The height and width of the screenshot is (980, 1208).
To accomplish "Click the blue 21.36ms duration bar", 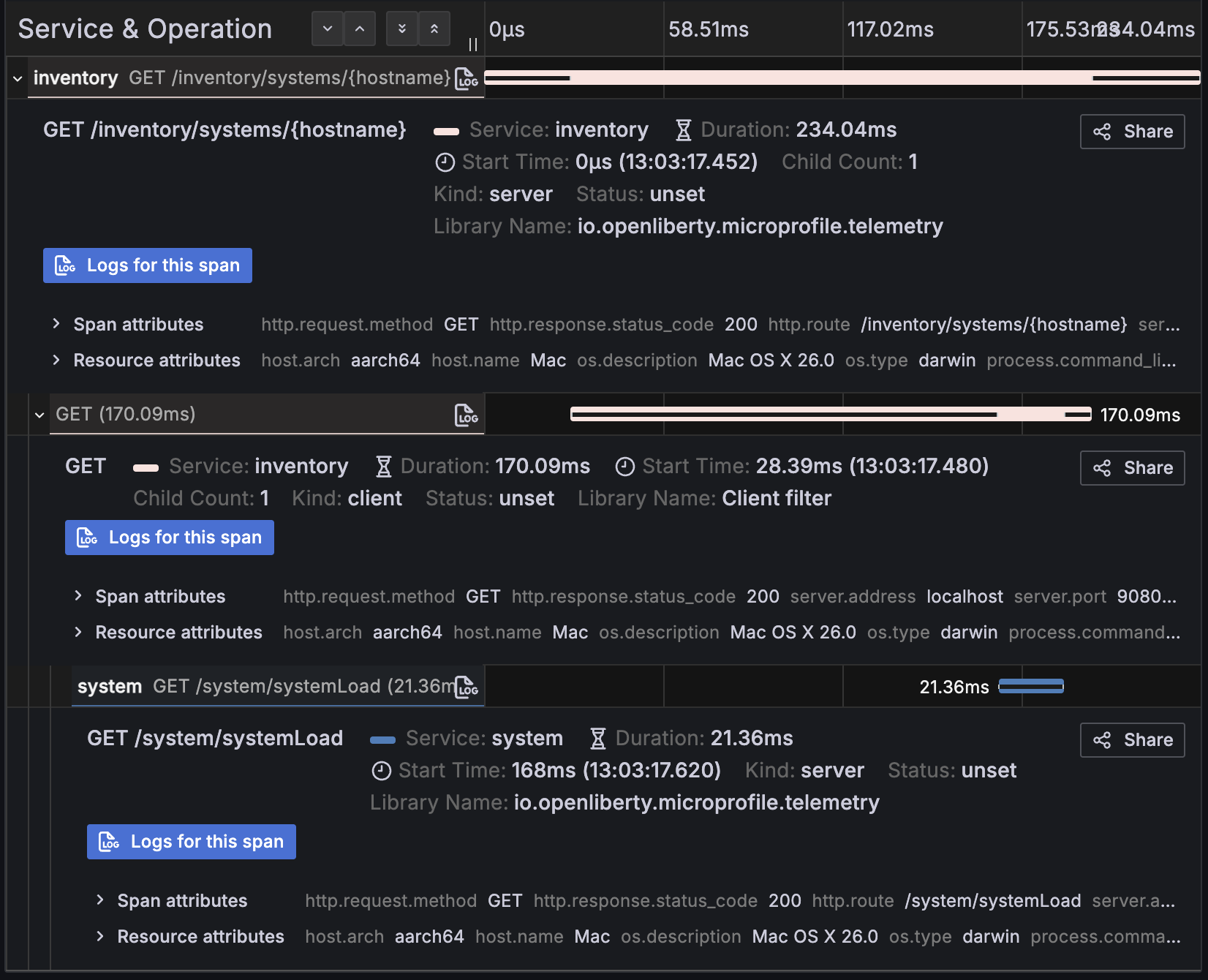I will 1031,686.
